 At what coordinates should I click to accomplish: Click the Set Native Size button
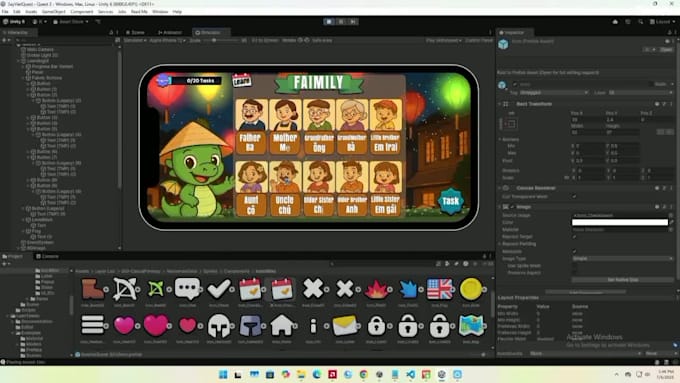[622, 280]
